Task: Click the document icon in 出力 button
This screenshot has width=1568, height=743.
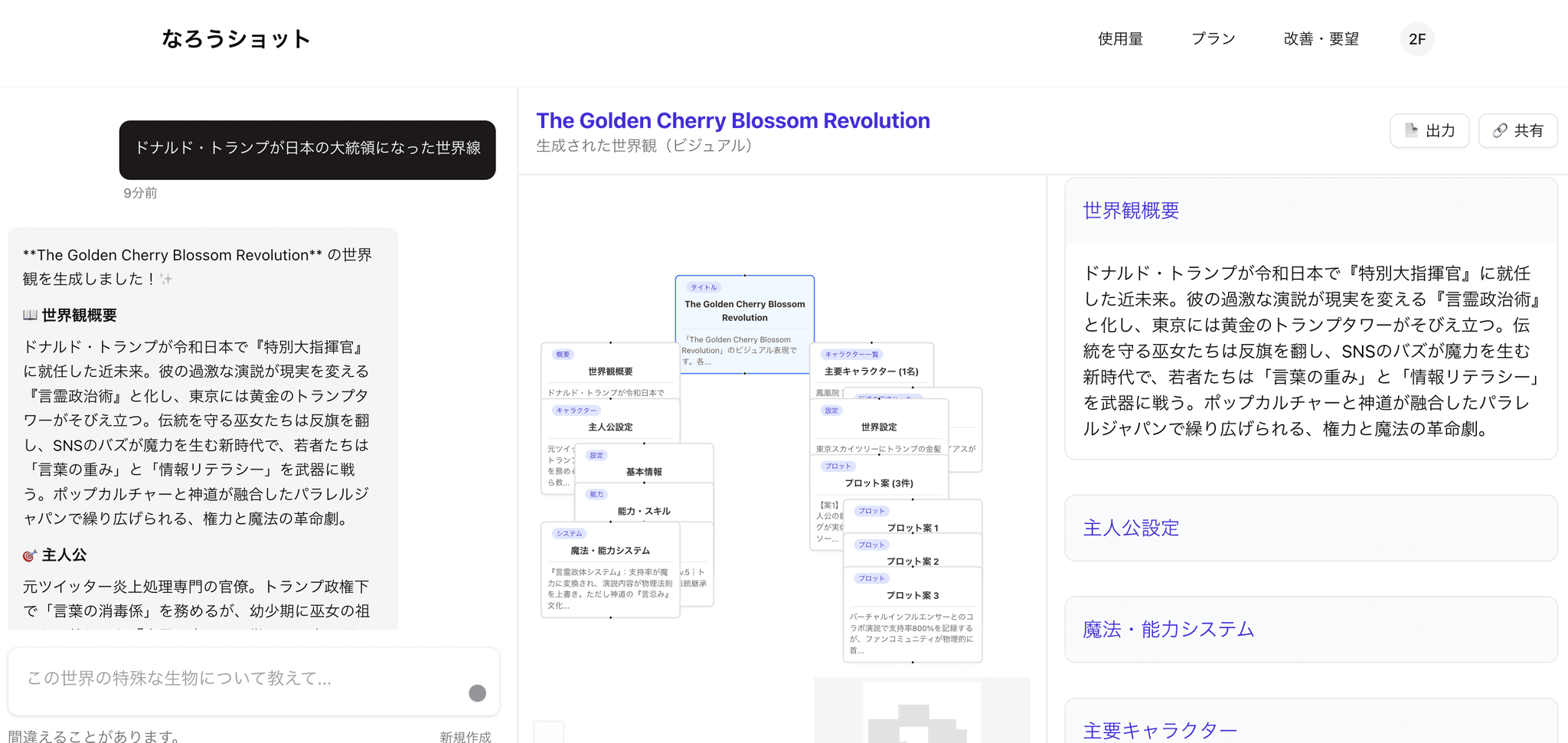Action: click(1411, 131)
